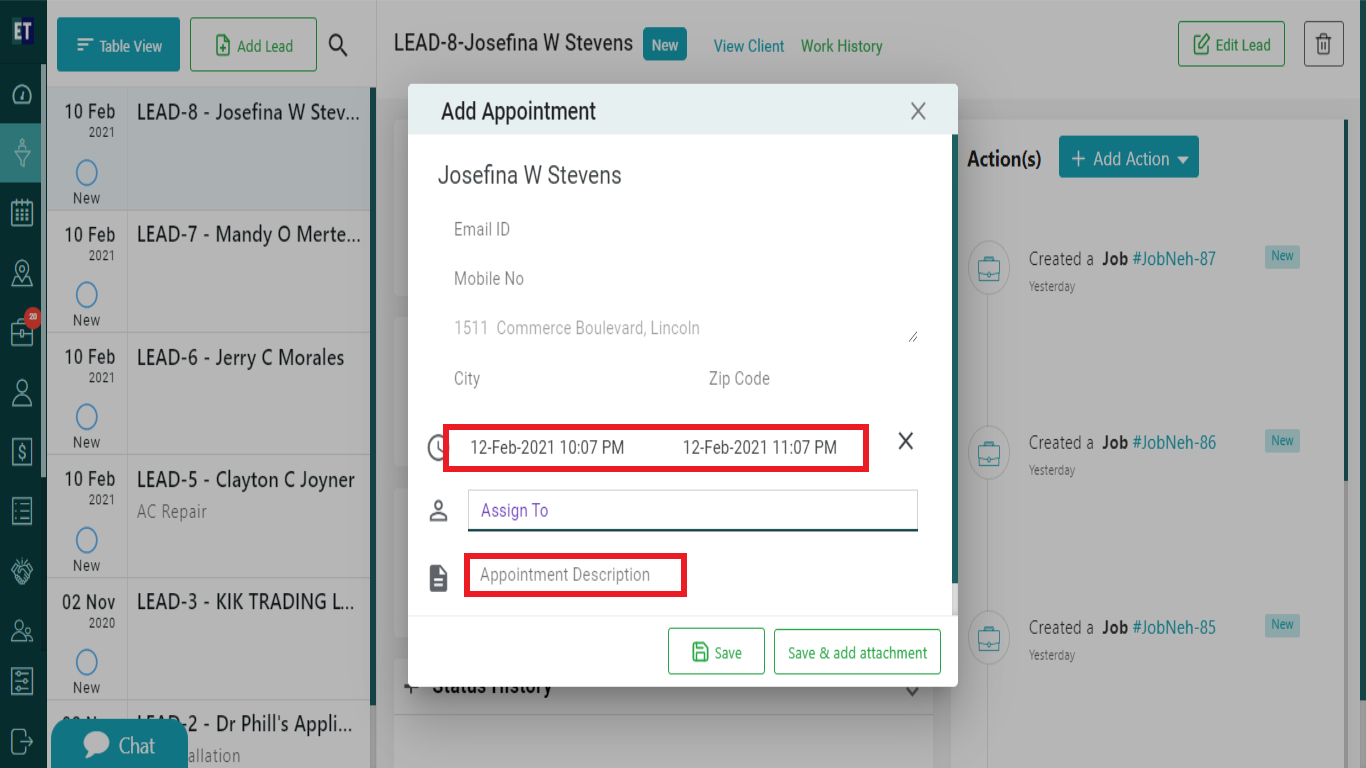Open the Add Action dropdown

tap(1128, 158)
